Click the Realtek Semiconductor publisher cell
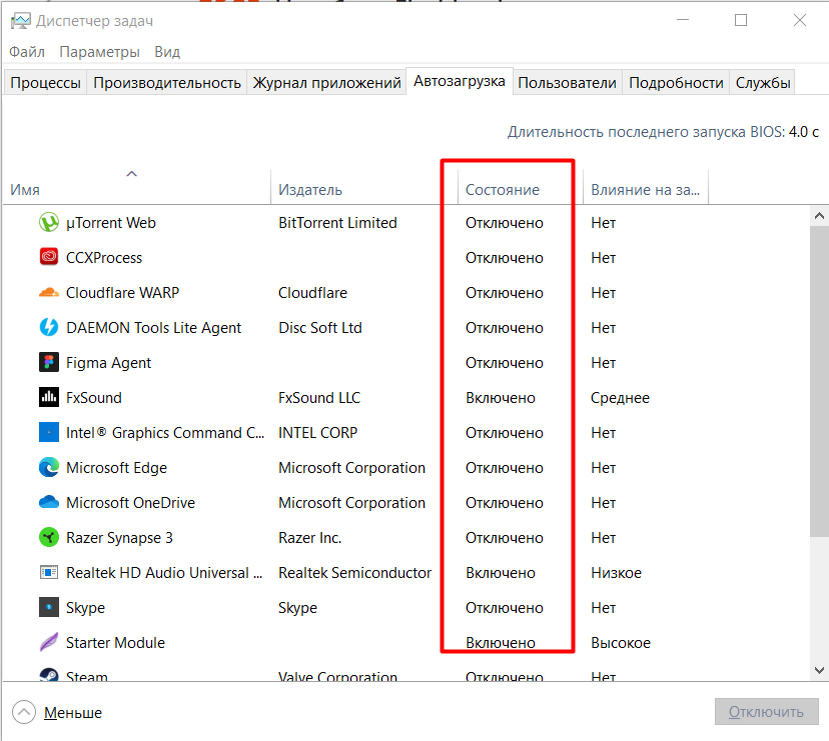The width and height of the screenshot is (829, 741). (355, 573)
